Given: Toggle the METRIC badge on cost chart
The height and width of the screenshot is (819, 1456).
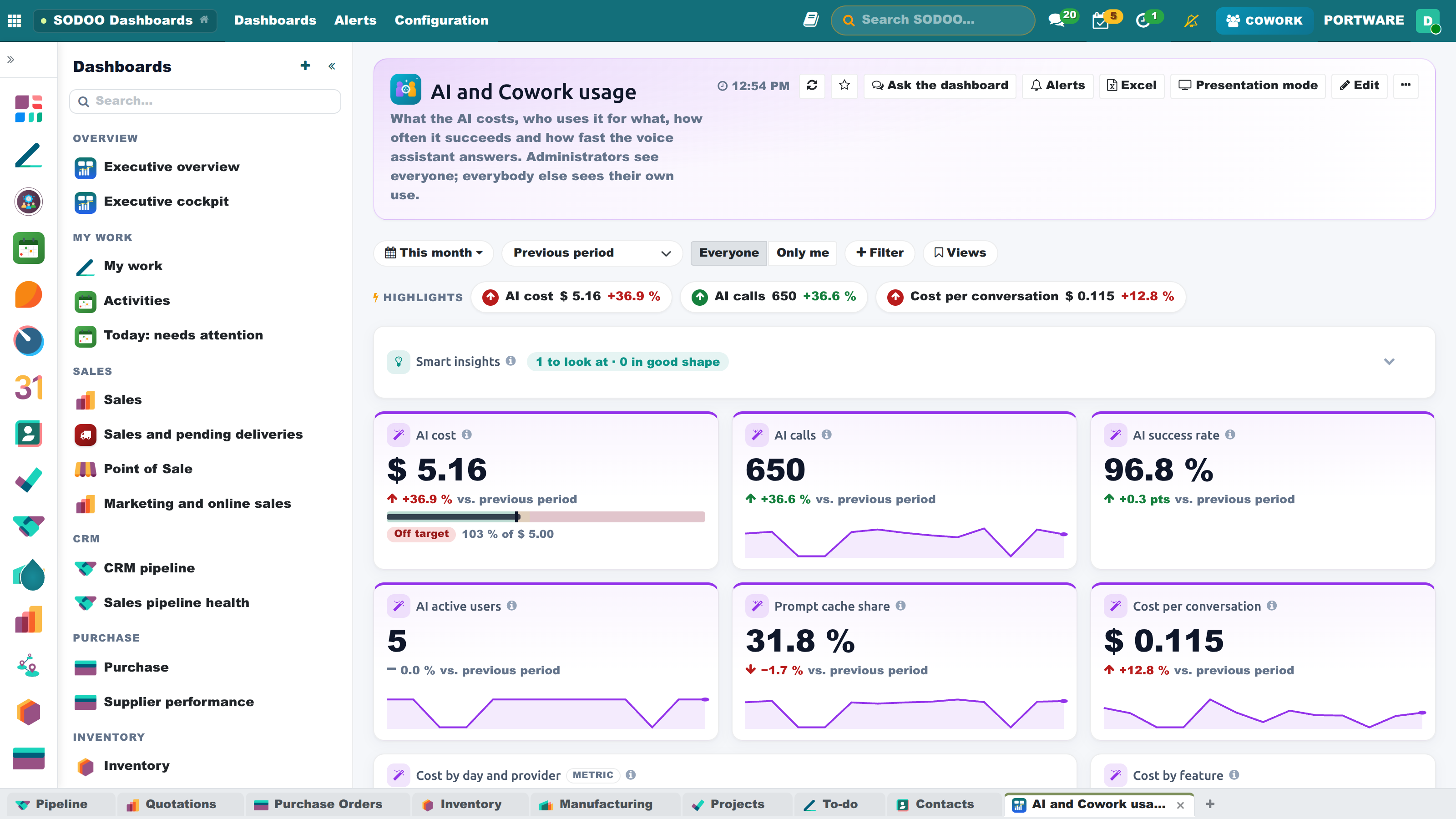Looking at the screenshot, I should coord(592,775).
